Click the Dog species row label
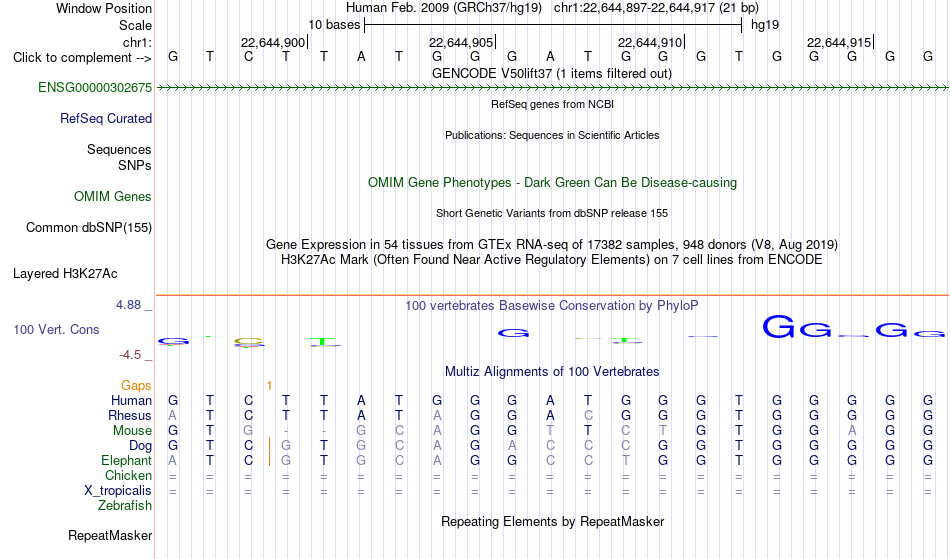Image resolution: width=950 pixels, height=559 pixels. tap(140, 446)
